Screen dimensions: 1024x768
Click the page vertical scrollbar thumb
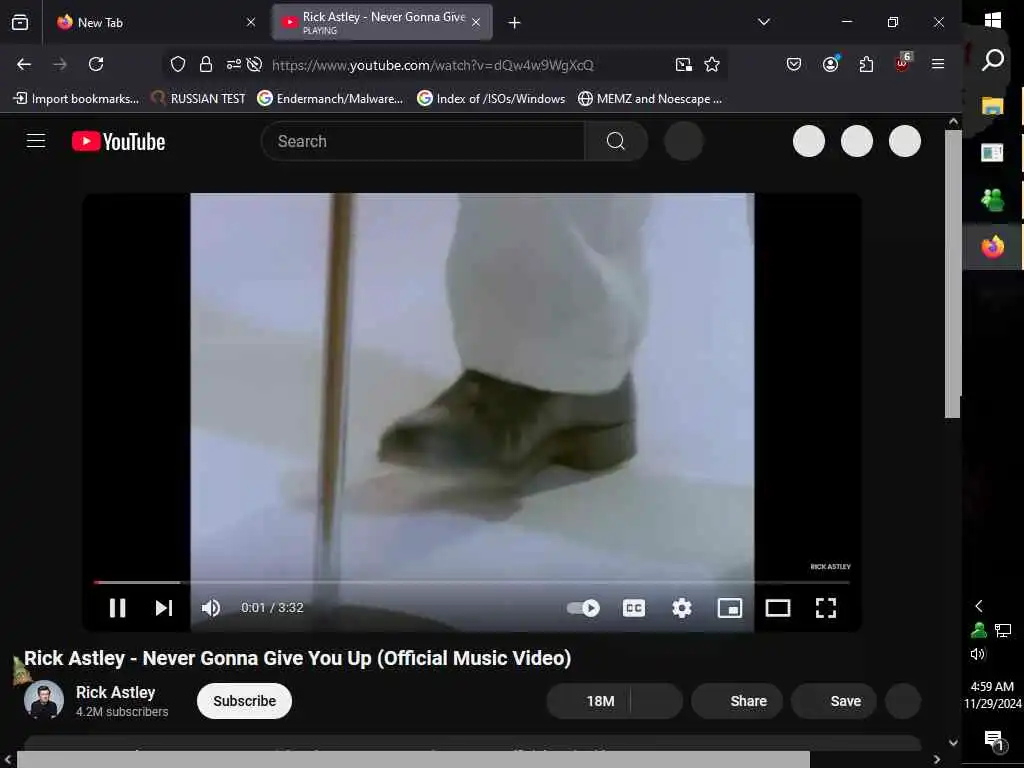pos(953,274)
